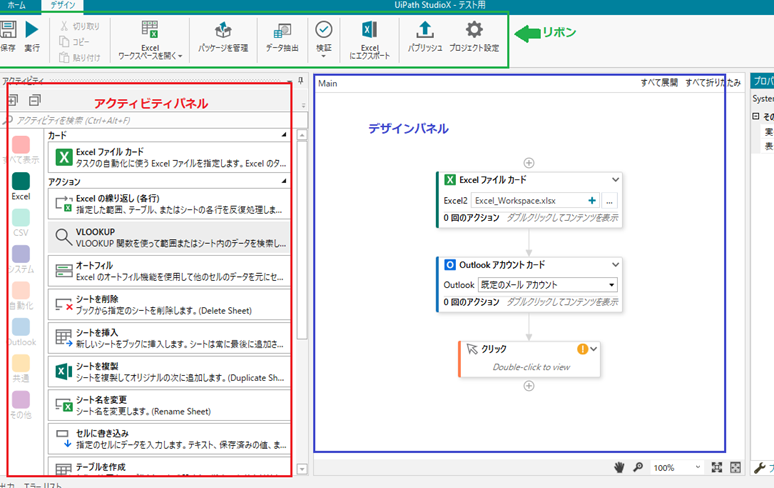Select シートを複製 activity
Viewport: 774px width, 488px height.
tap(169, 372)
